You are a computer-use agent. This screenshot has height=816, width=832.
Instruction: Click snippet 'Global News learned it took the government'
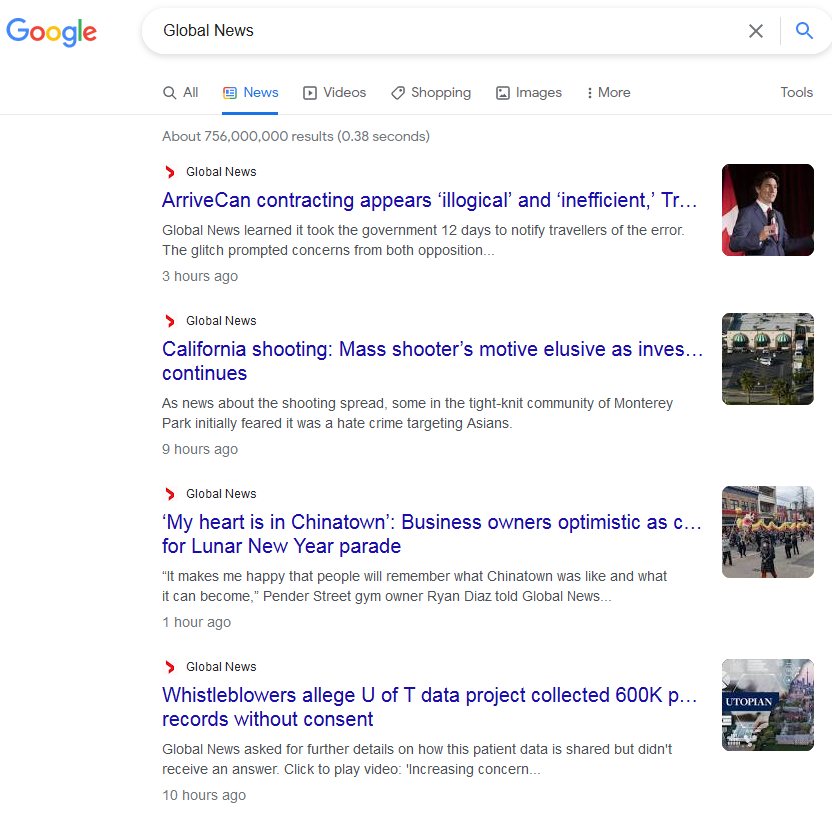423,240
